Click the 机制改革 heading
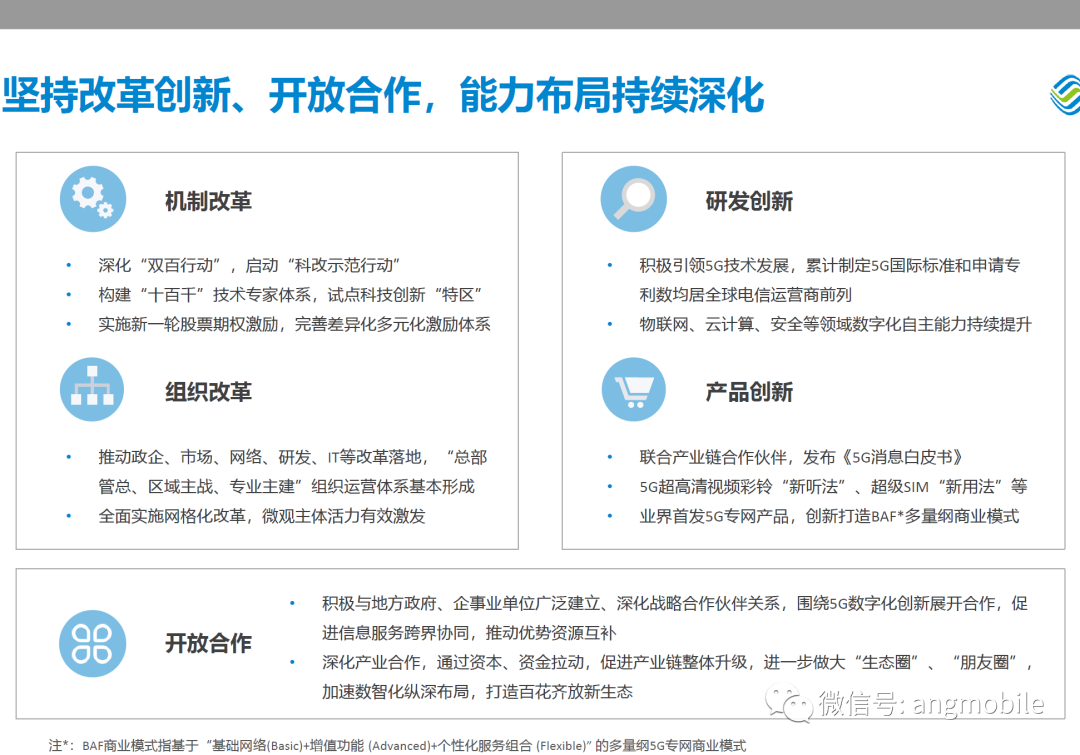The height and width of the screenshot is (755, 1080). 208,202
